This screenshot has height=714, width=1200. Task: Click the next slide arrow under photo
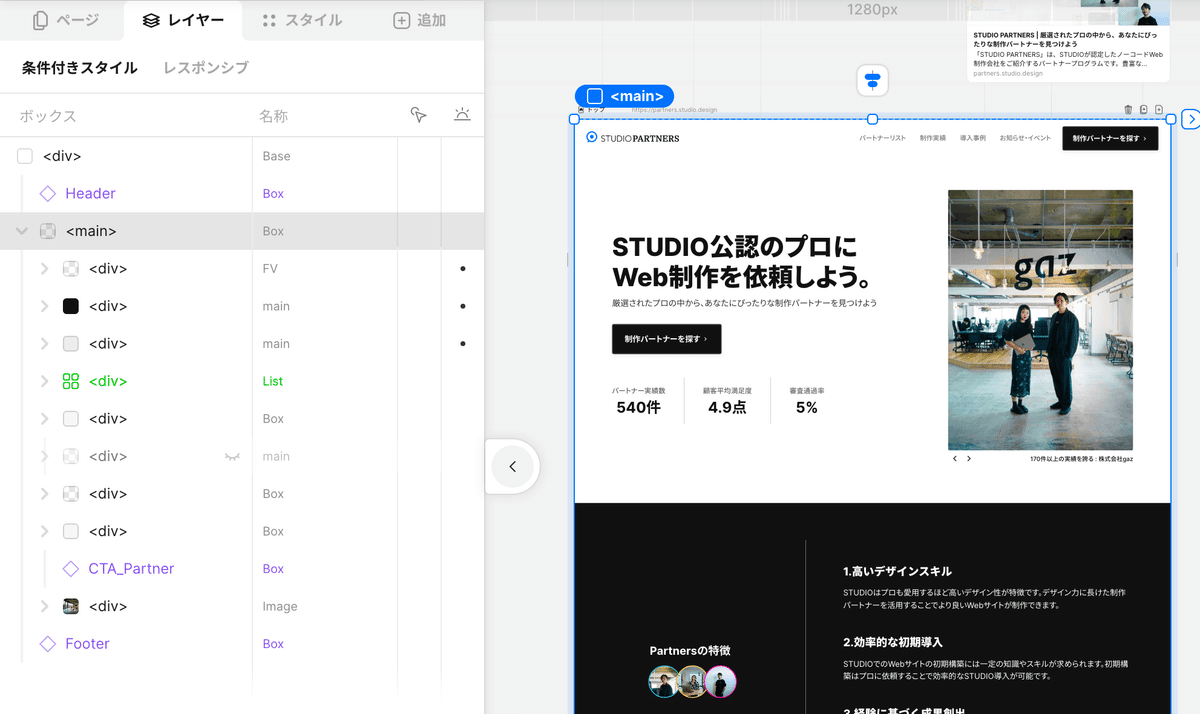tap(968, 459)
